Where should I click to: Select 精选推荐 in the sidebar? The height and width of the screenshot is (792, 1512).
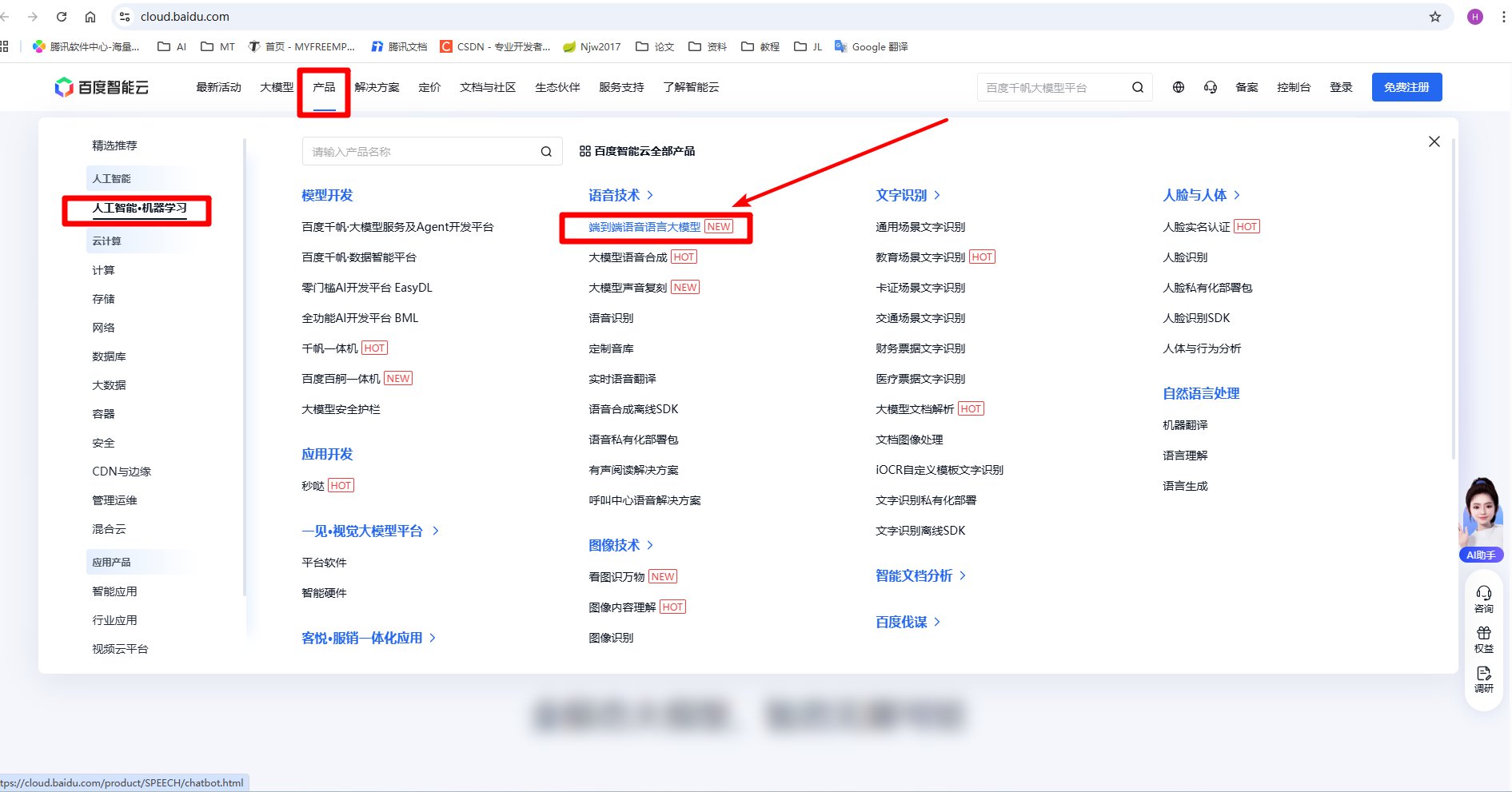coord(114,145)
